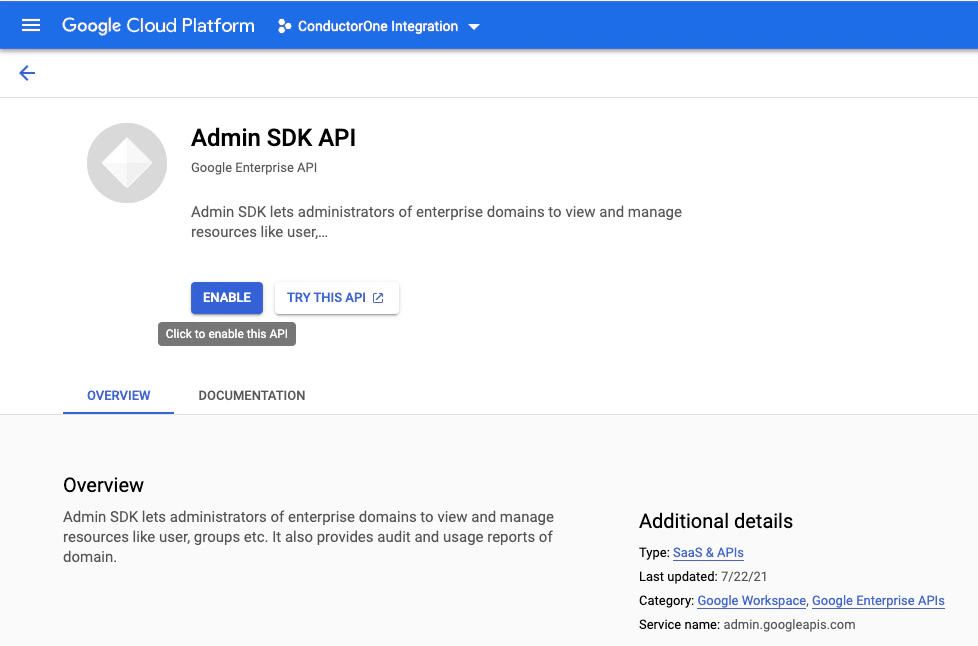The width and height of the screenshot is (978, 646).
Task: Open the Google Workspace category link
Action: [x=751, y=600]
